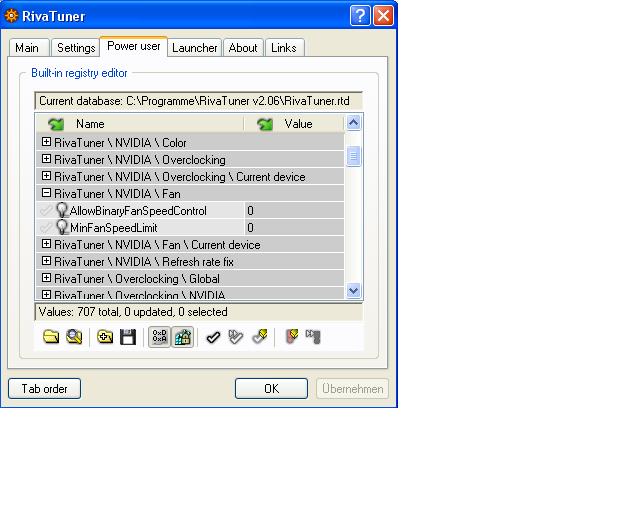Open the Settings tab
This screenshot has width=640, height=512.
tap(76, 48)
